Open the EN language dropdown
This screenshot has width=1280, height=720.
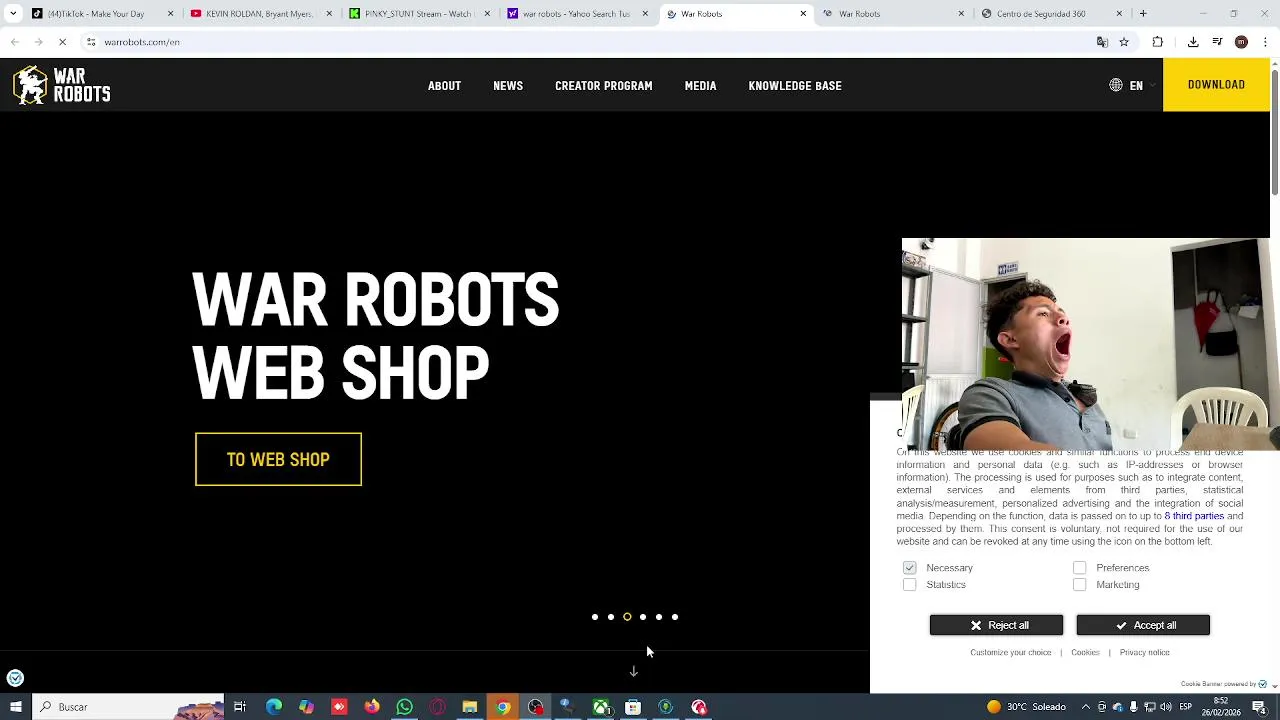[1132, 85]
